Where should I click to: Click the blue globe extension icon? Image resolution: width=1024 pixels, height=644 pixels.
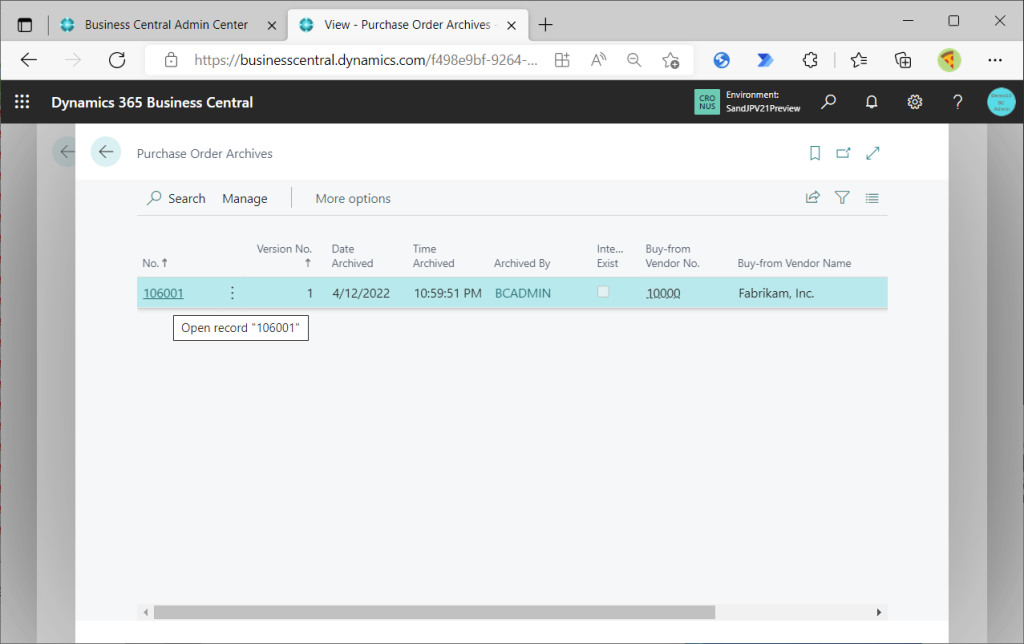(721, 60)
